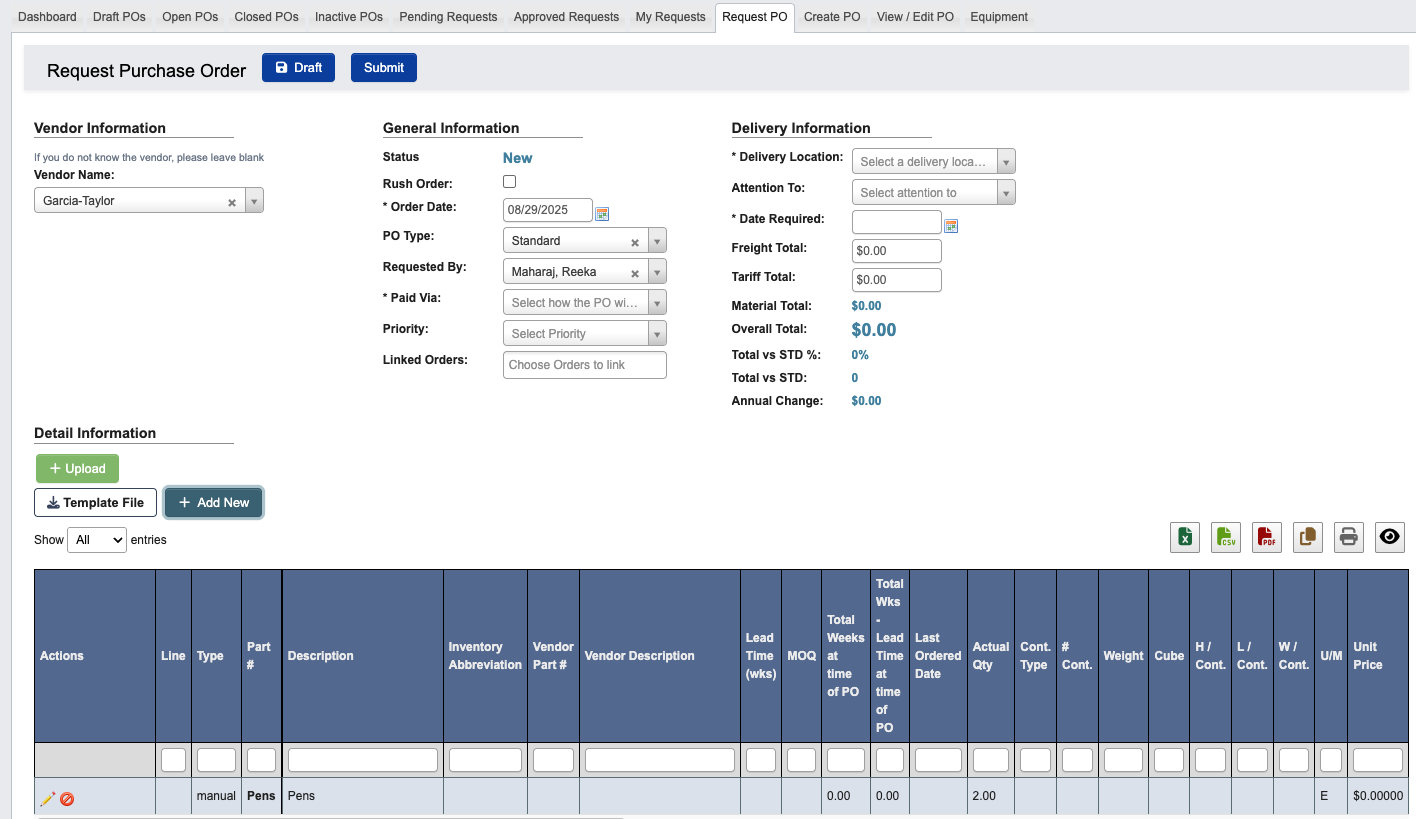Click the green Upload button
The image size is (1416, 819).
tap(77, 469)
